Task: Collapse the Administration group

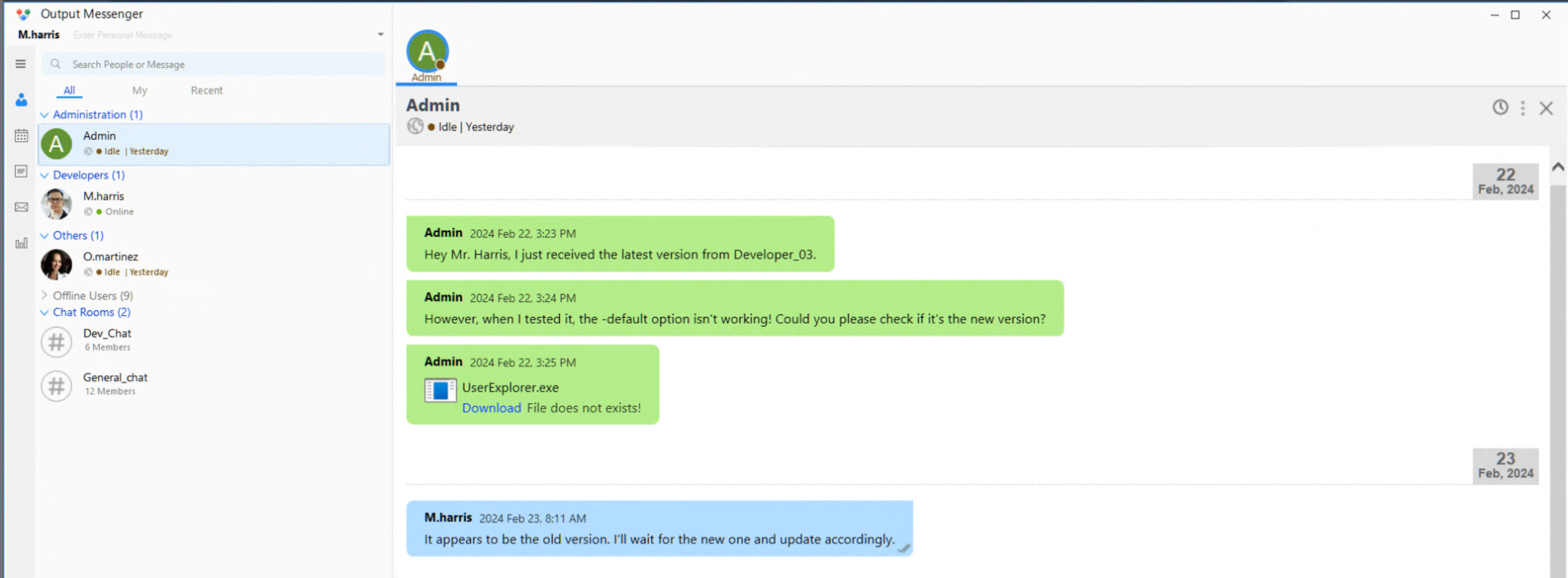Action: coord(44,115)
